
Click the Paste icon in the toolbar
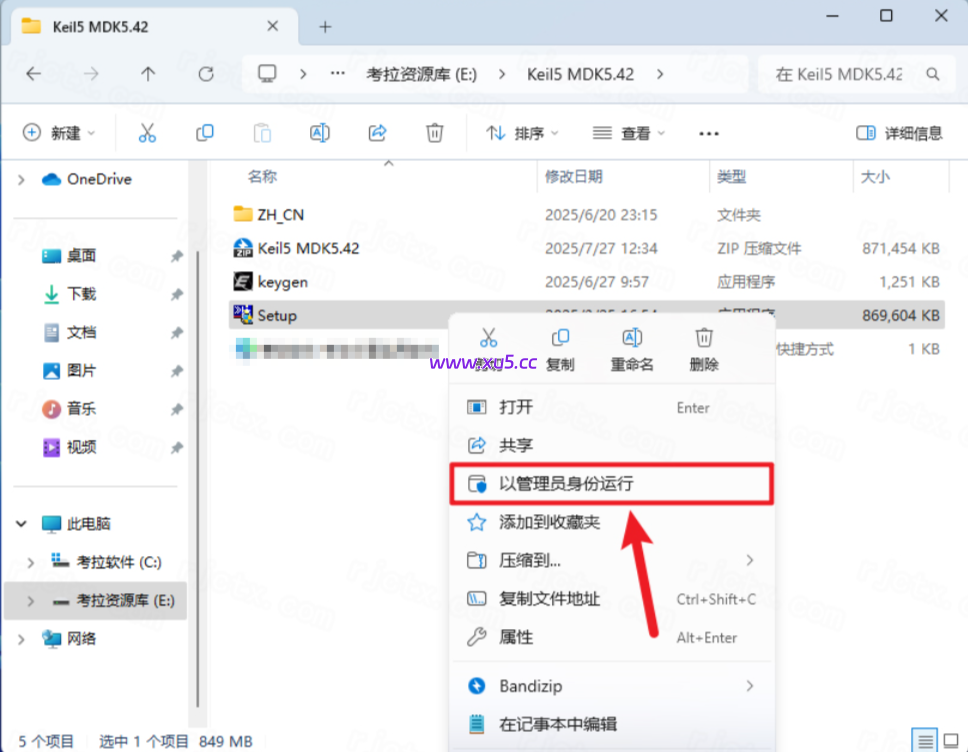point(262,132)
